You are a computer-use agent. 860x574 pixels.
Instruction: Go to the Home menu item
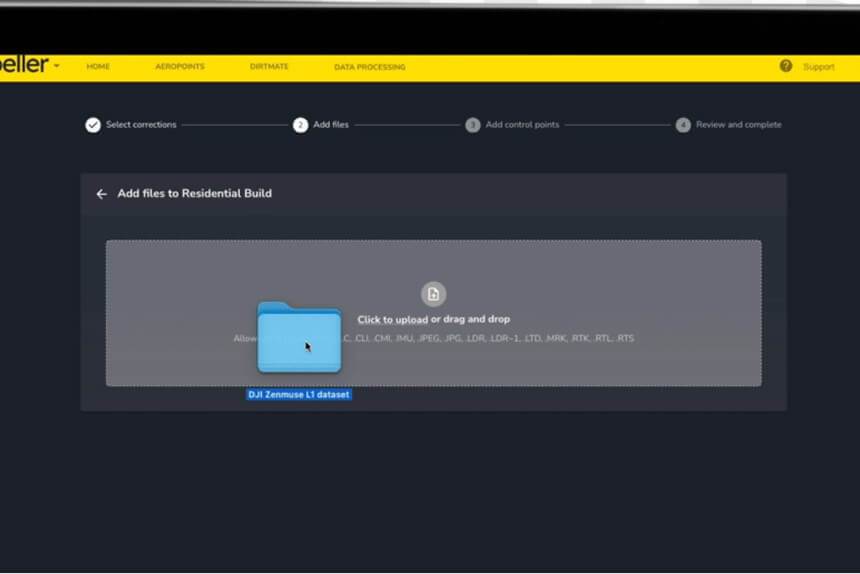[98, 67]
